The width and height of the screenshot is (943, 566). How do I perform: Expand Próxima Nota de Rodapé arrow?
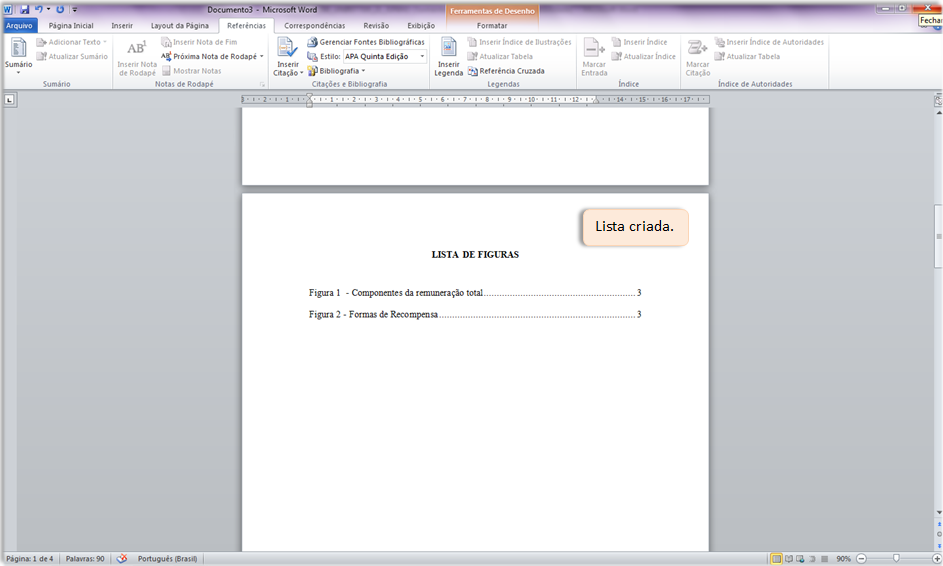coord(262,57)
